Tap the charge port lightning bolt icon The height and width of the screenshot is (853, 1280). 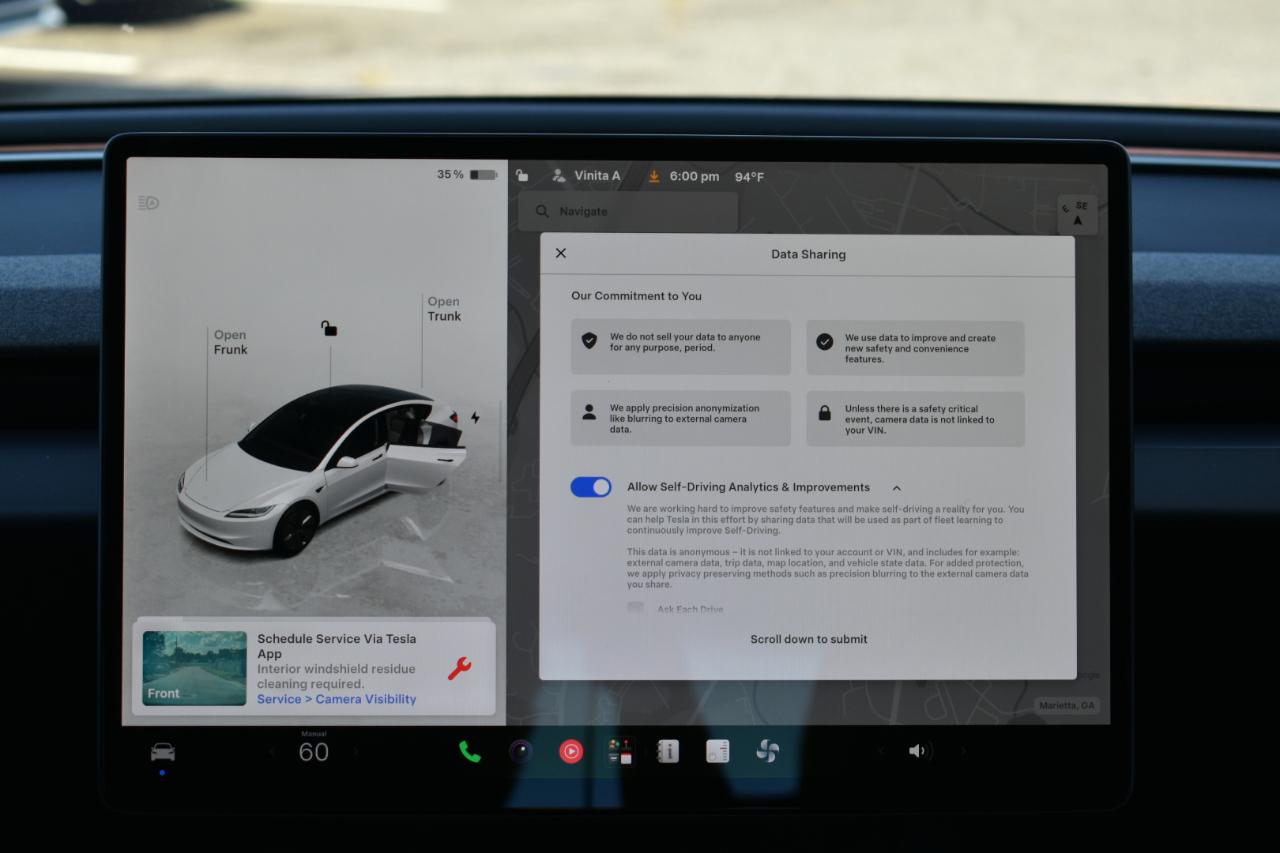(x=475, y=418)
